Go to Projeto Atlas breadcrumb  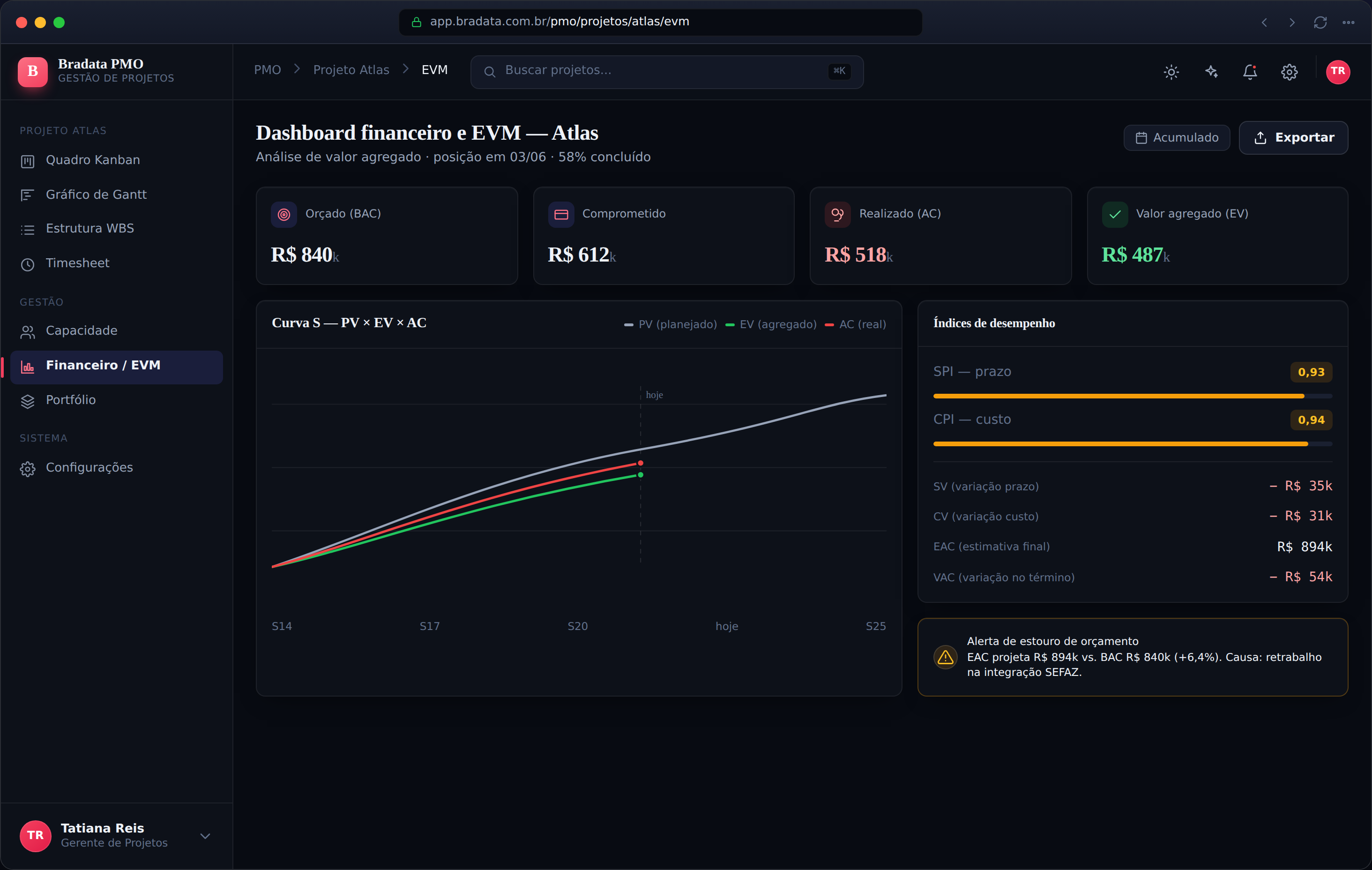pos(351,69)
